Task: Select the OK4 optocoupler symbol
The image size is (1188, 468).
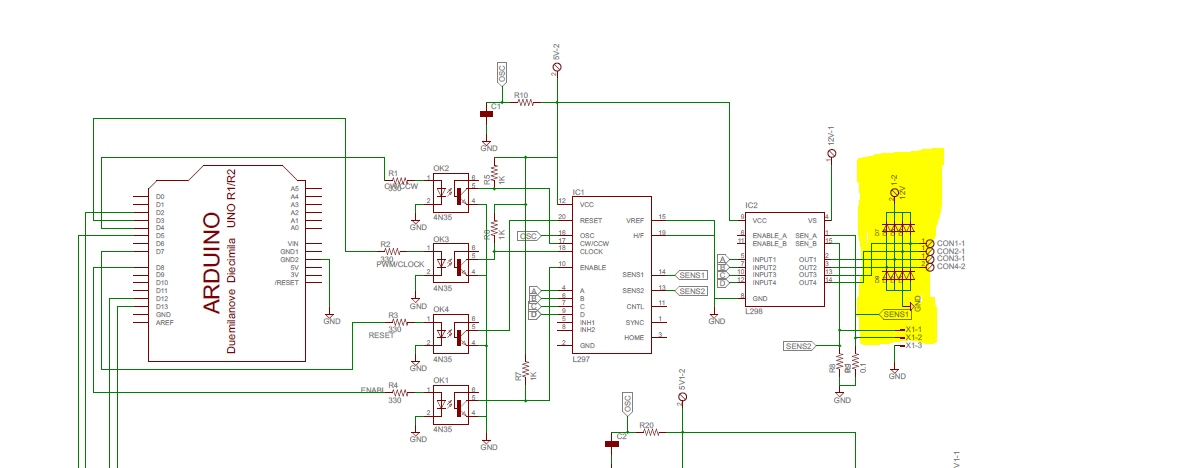Action: click(x=451, y=334)
